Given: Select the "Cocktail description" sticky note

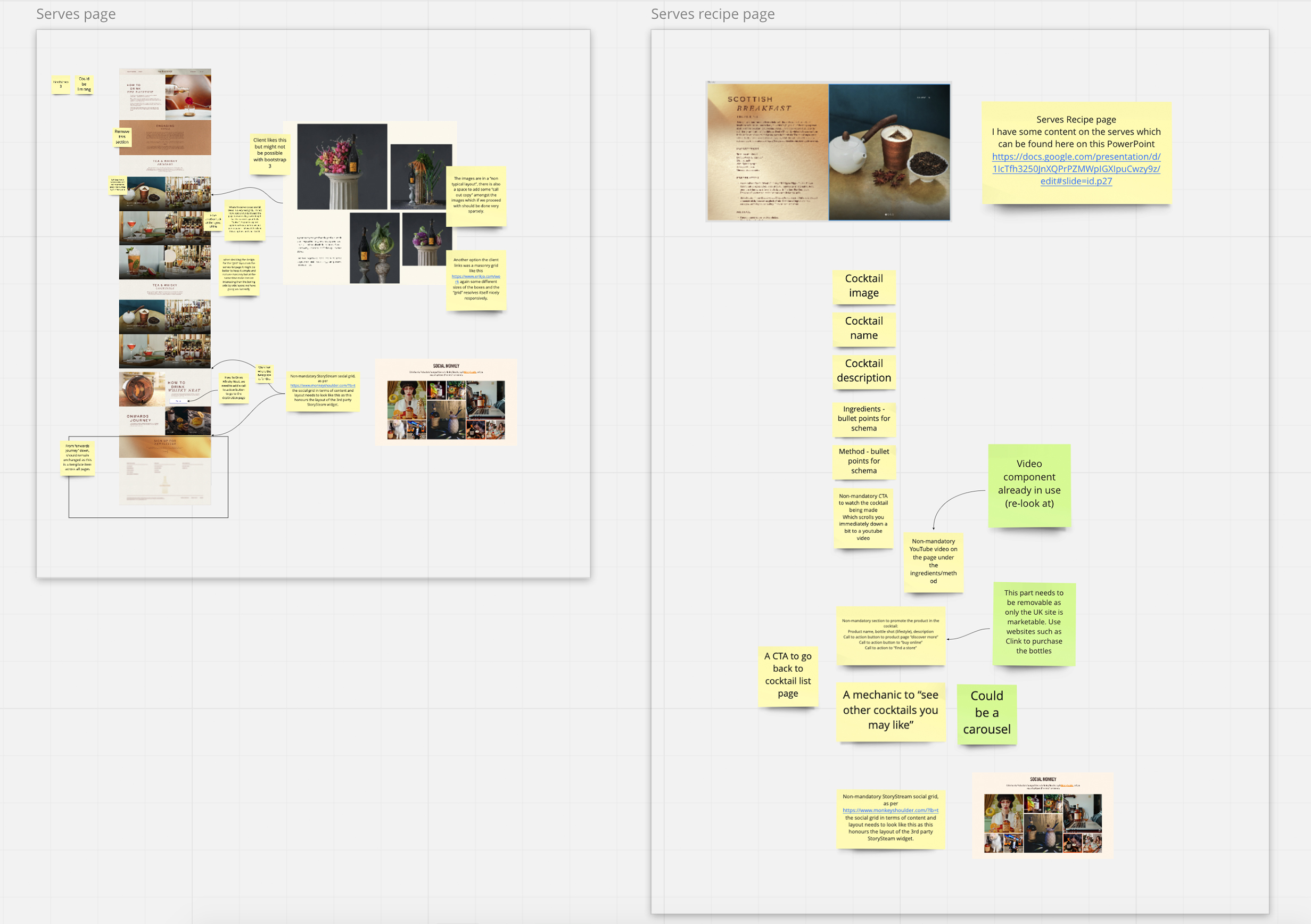Looking at the screenshot, I should [x=863, y=371].
